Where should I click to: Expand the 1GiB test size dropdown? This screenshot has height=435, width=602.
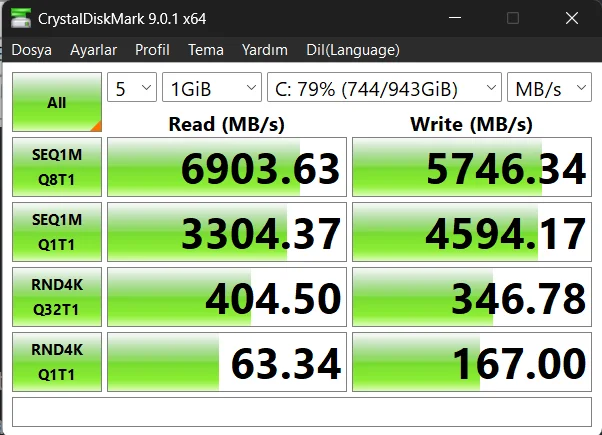click(x=212, y=88)
